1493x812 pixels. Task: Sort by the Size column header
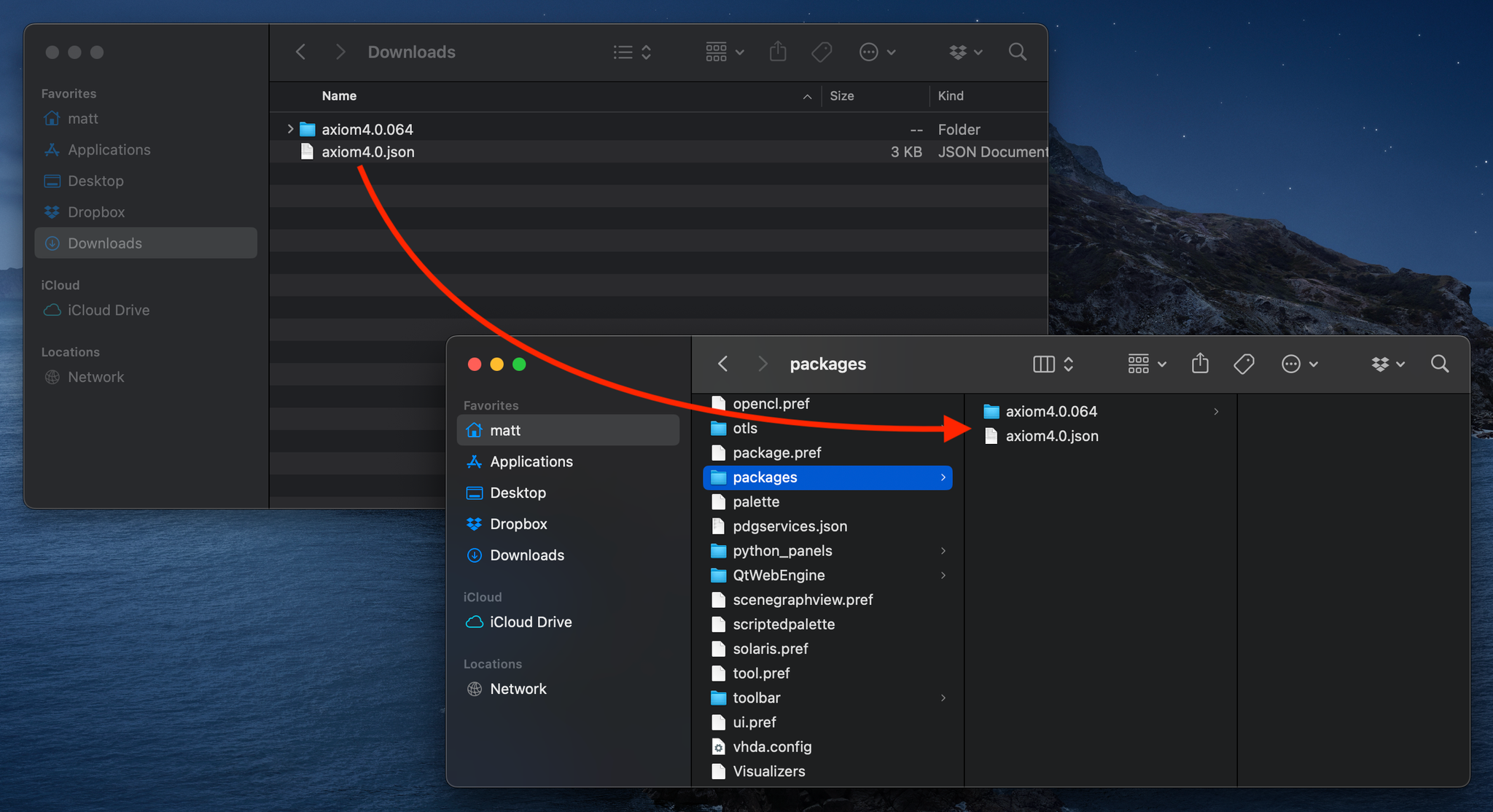click(842, 95)
